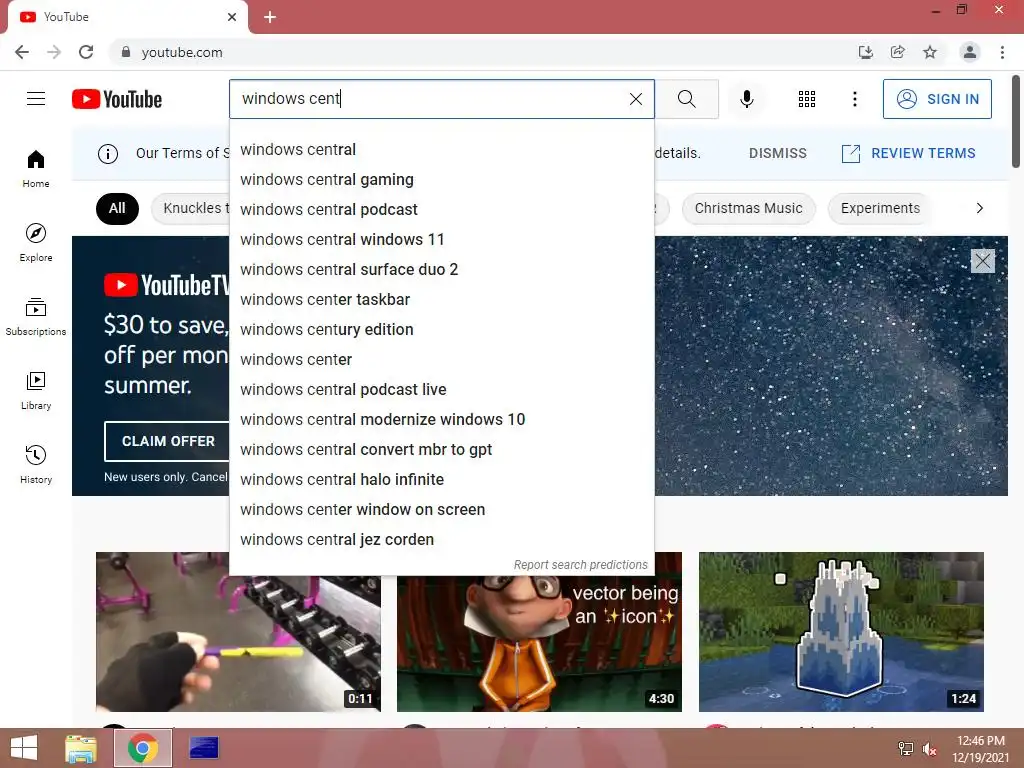The width and height of the screenshot is (1024, 768).
Task: Pick 'windows center window on screen'
Action: [441, 510]
